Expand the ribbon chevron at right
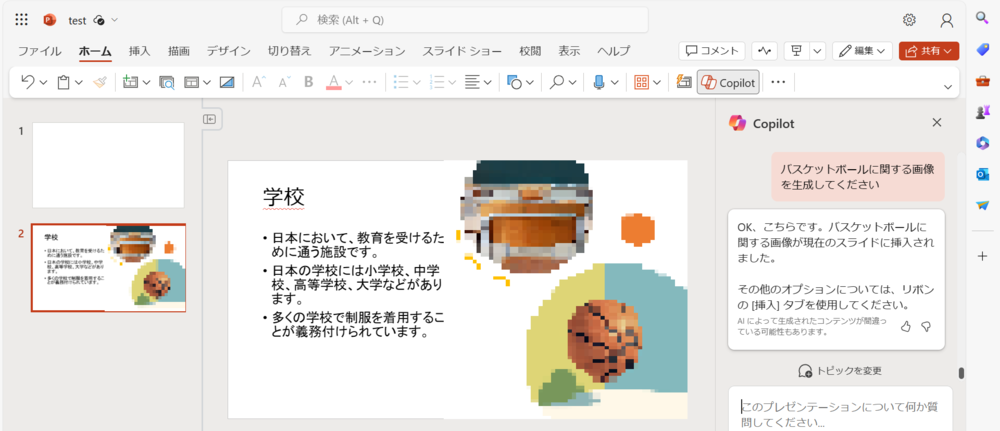 pos(948,87)
